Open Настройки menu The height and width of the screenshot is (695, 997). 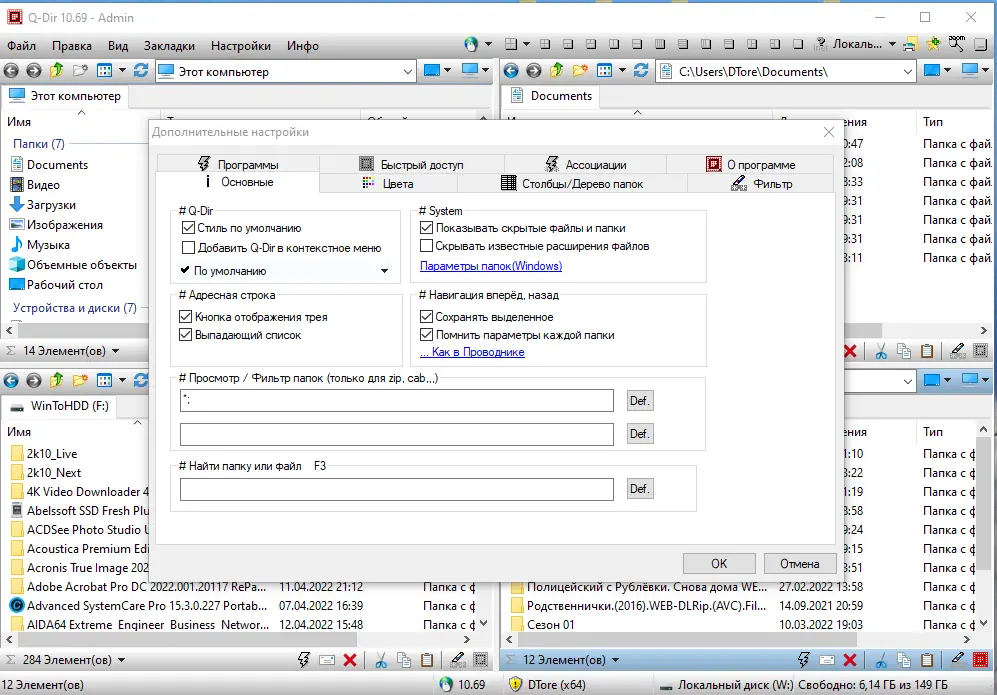pos(241,46)
